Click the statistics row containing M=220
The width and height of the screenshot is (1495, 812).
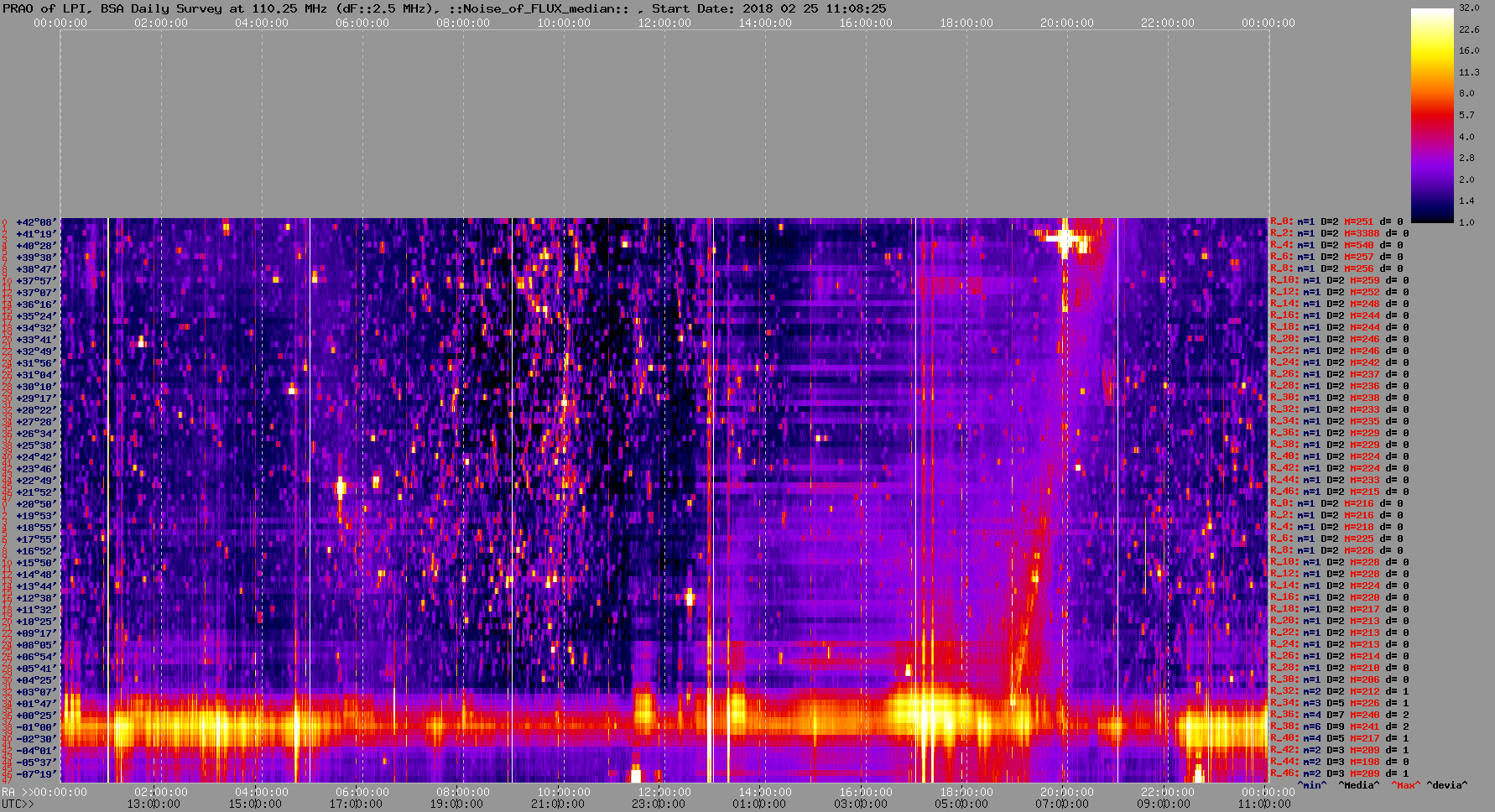point(1340,598)
